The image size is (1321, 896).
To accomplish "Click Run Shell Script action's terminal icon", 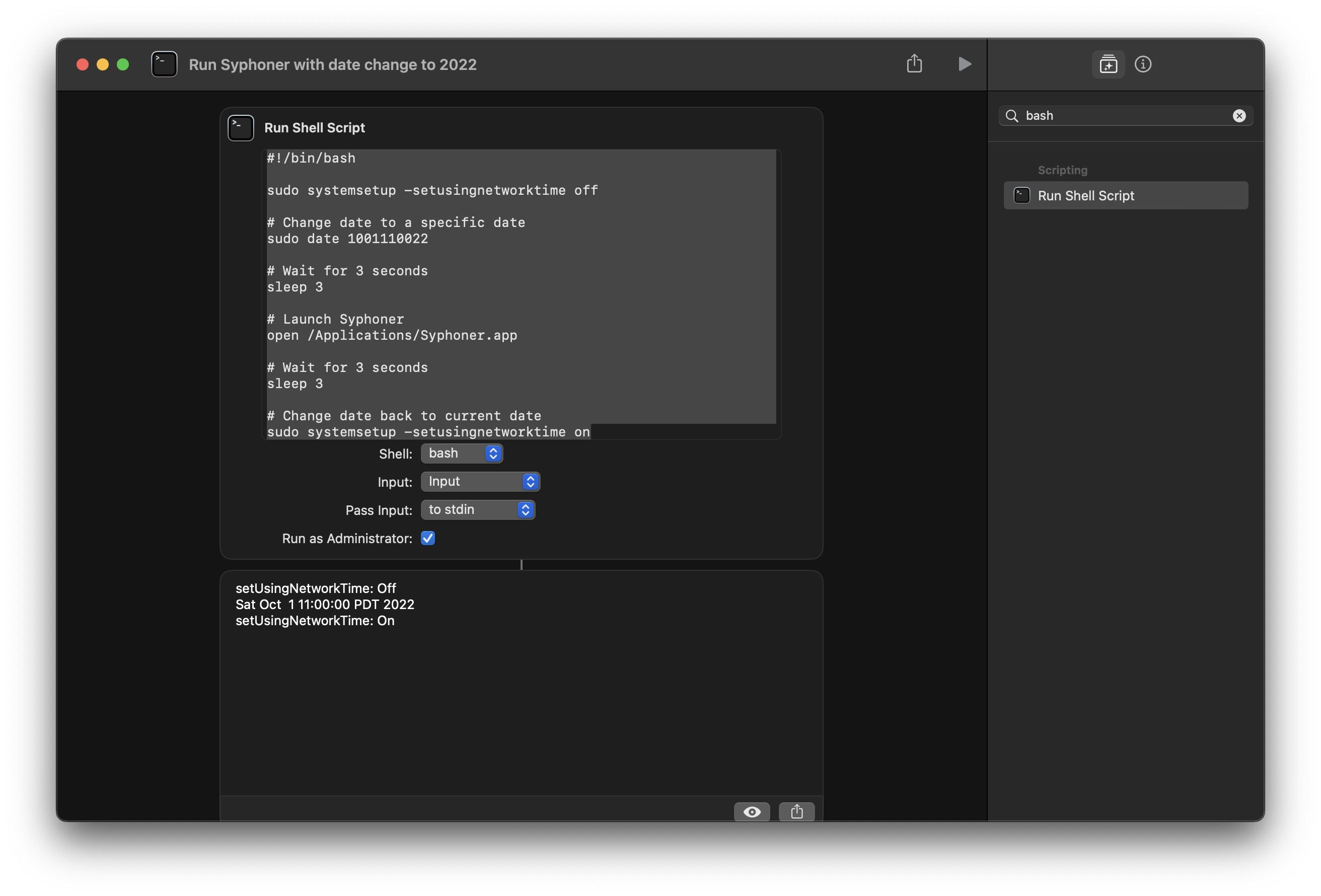I will pyautogui.click(x=241, y=128).
